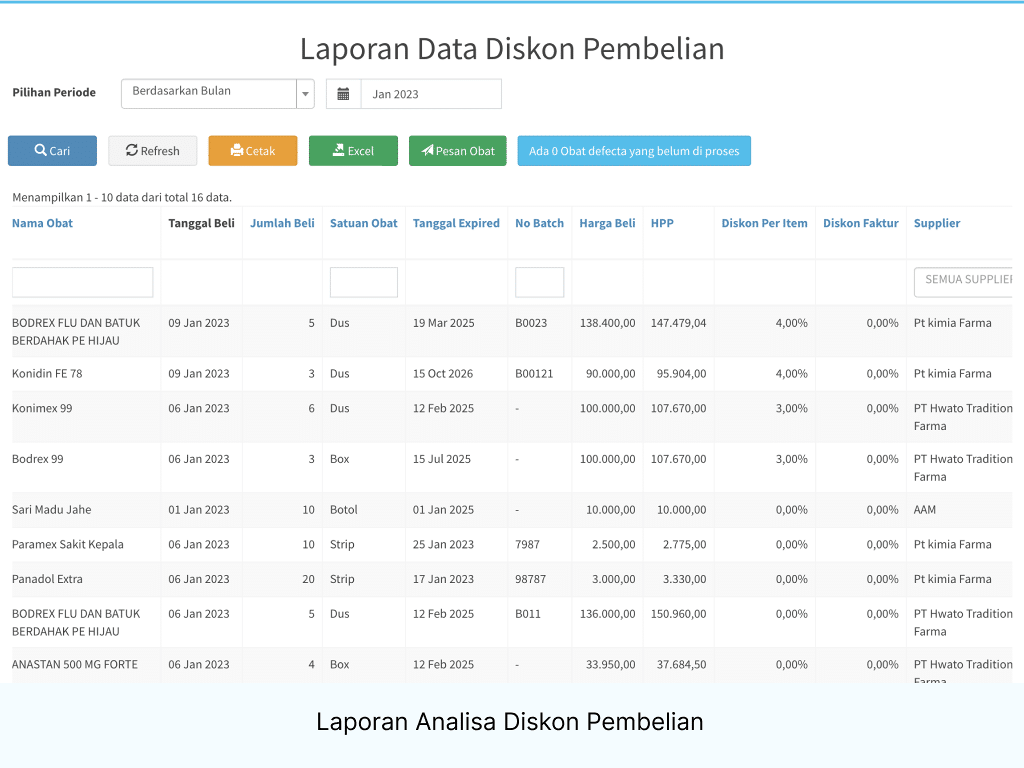Click batch number B0023

pos(531,323)
